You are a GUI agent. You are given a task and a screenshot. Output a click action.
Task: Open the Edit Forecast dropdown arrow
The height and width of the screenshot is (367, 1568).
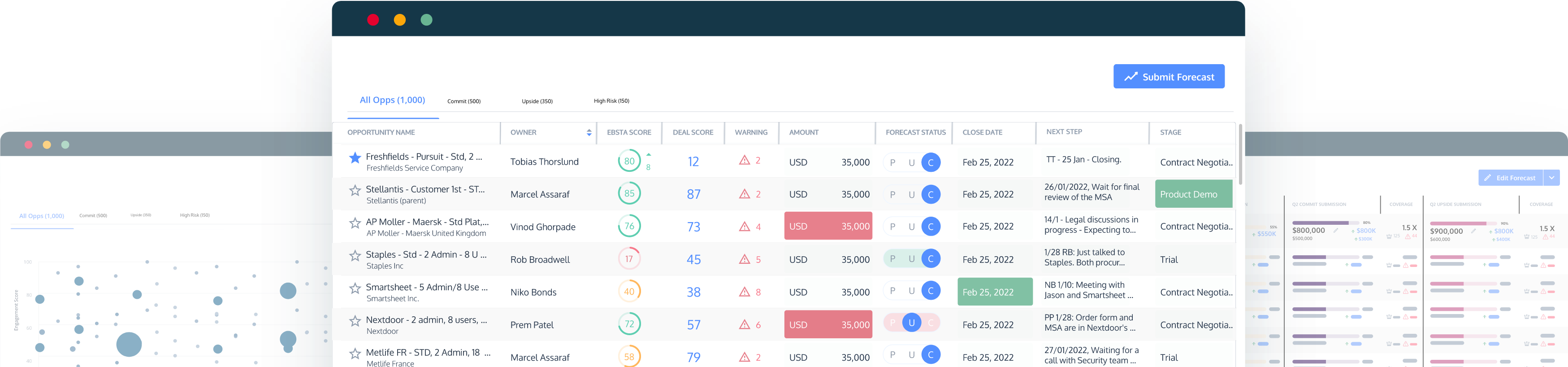pos(1551,178)
